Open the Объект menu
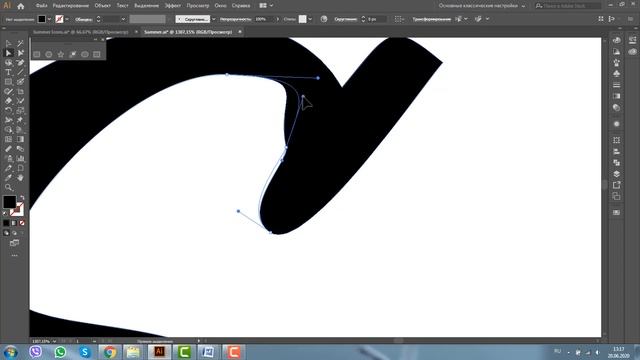The height and width of the screenshot is (360, 640). coord(102,6)
